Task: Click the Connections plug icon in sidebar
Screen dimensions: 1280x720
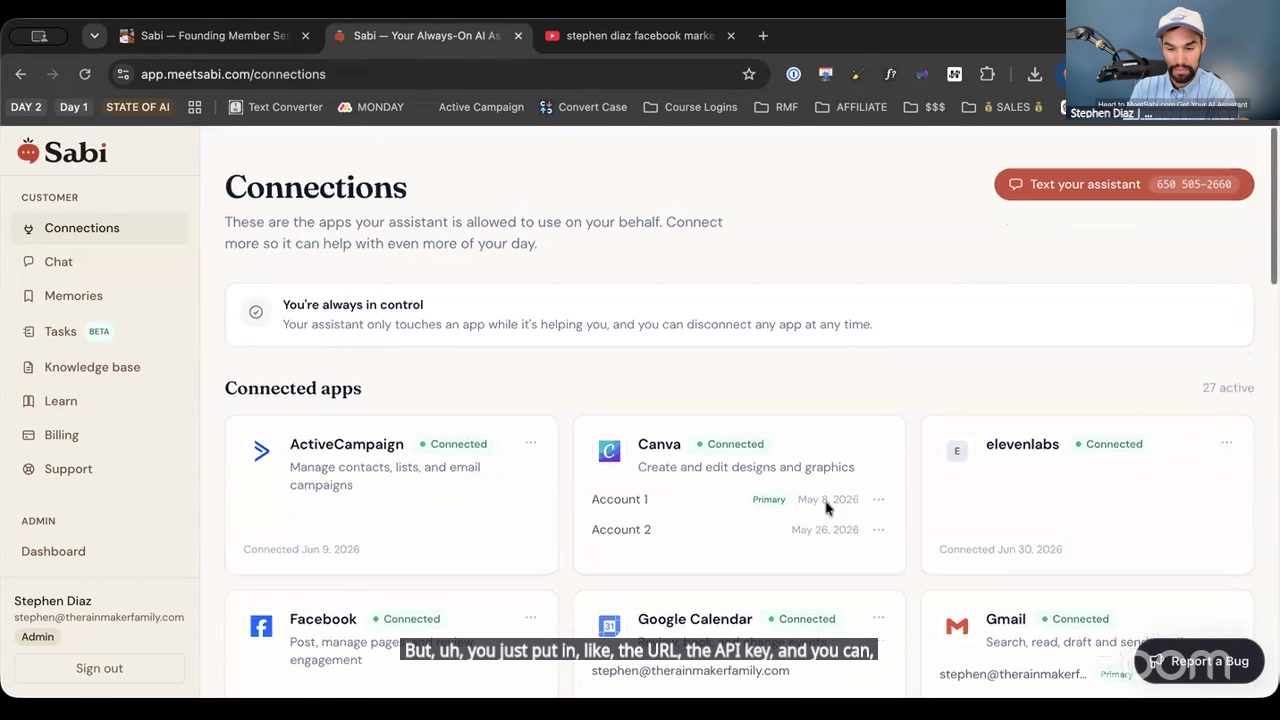Action: click(x=28, y=228)
